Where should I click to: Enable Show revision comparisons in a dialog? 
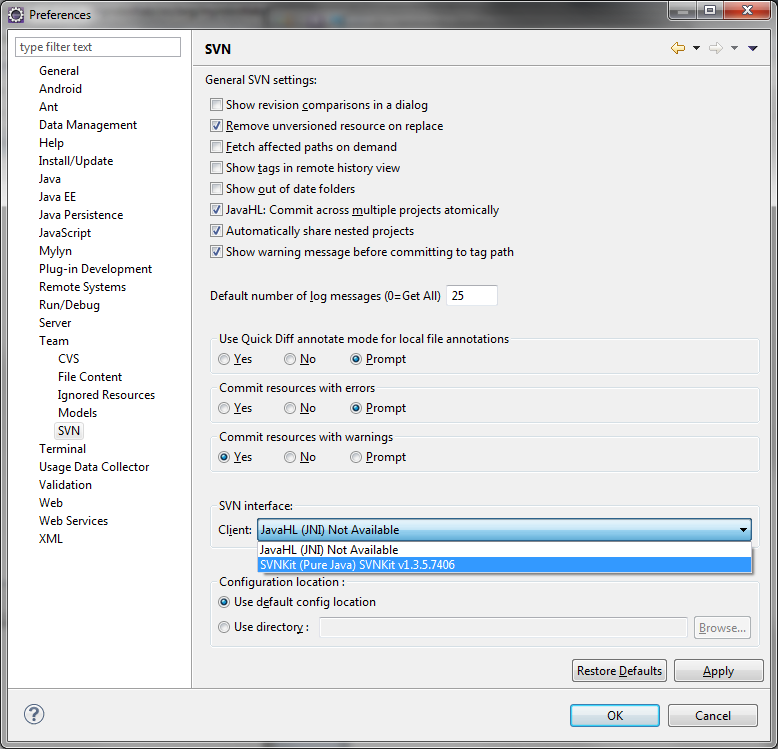216,105
